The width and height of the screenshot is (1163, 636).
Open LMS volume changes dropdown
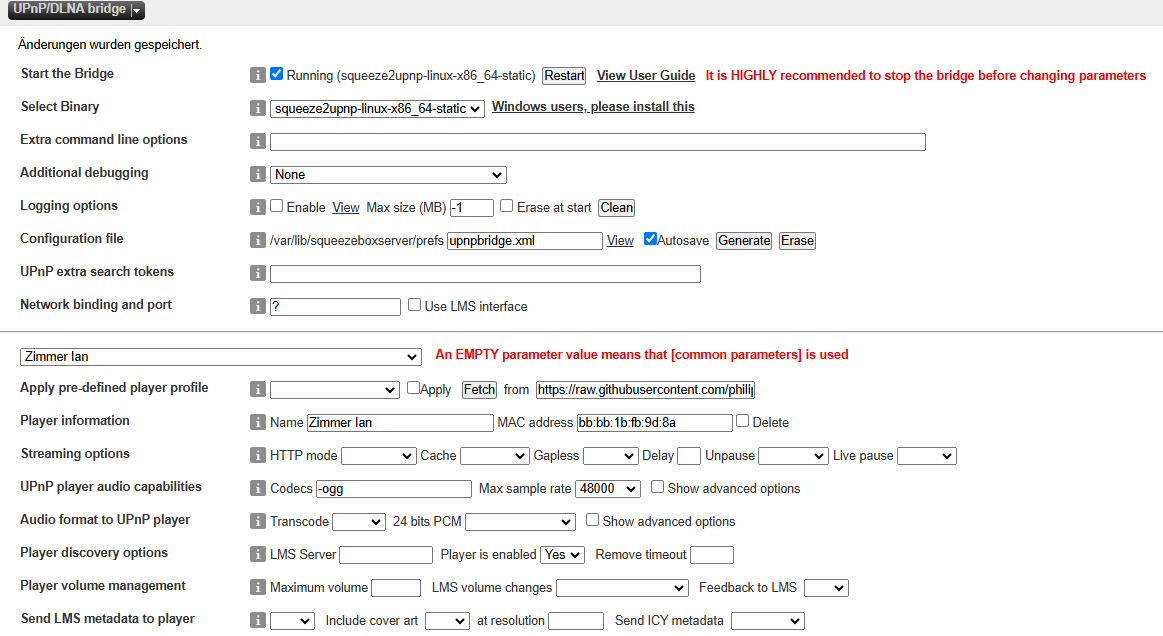coord(622,588)
